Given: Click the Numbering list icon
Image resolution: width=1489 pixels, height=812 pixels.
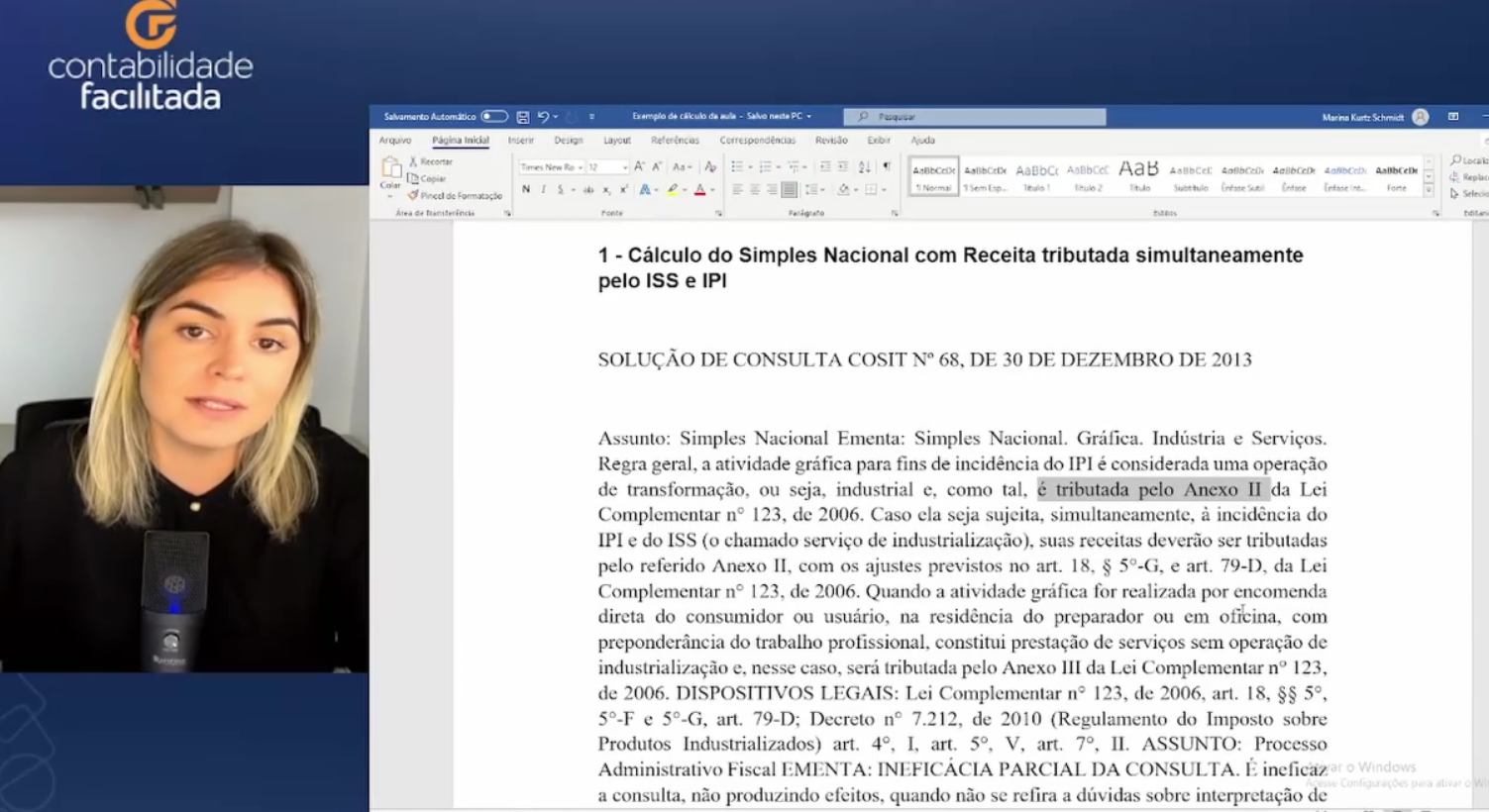Looking at the screenshot, I should [x=764, y=166].
